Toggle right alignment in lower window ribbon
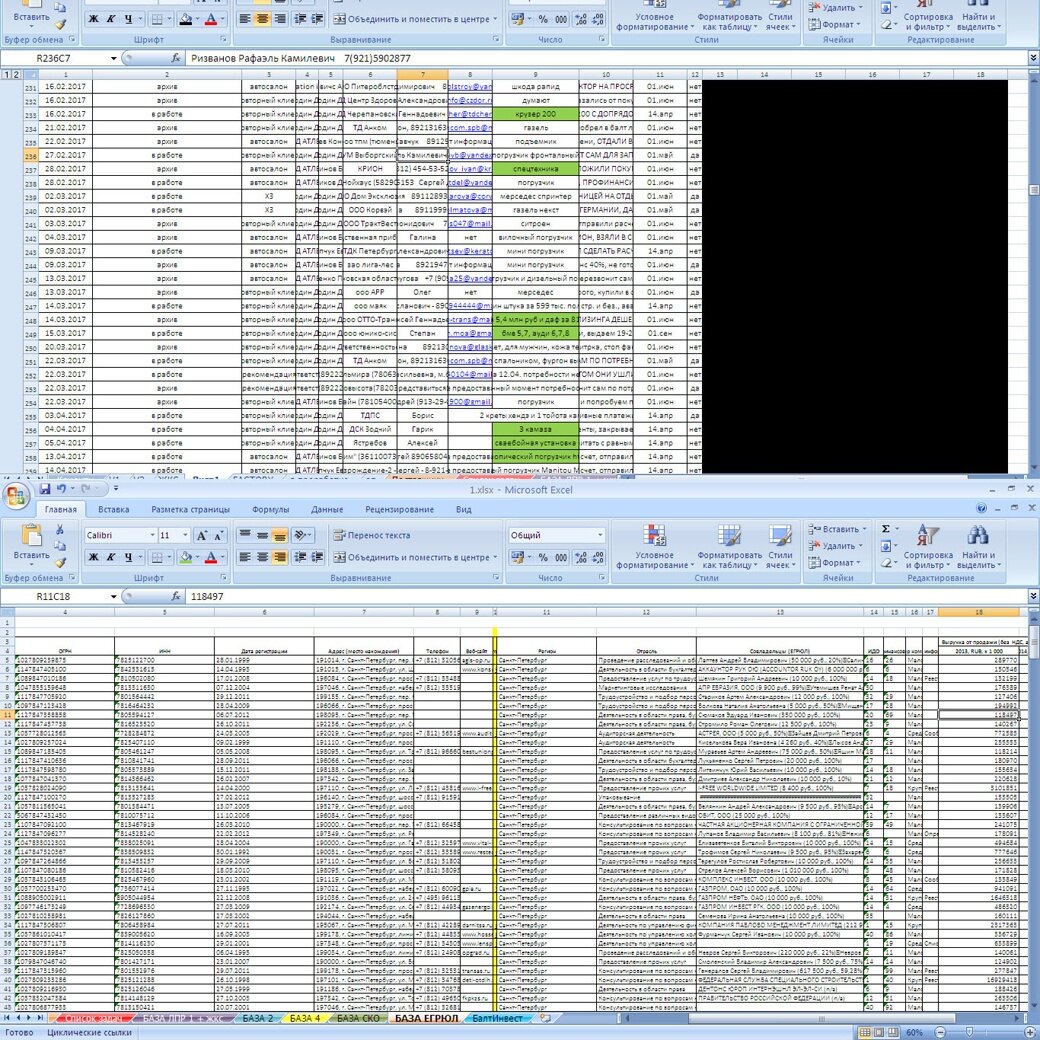 (x=280, y=557)
